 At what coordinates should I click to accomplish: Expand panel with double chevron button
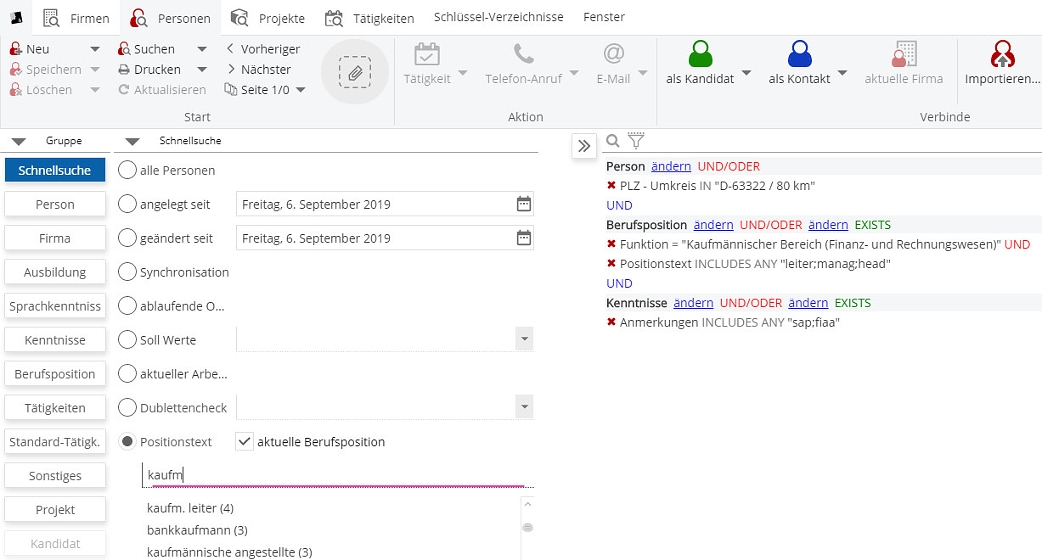point(584,146)
